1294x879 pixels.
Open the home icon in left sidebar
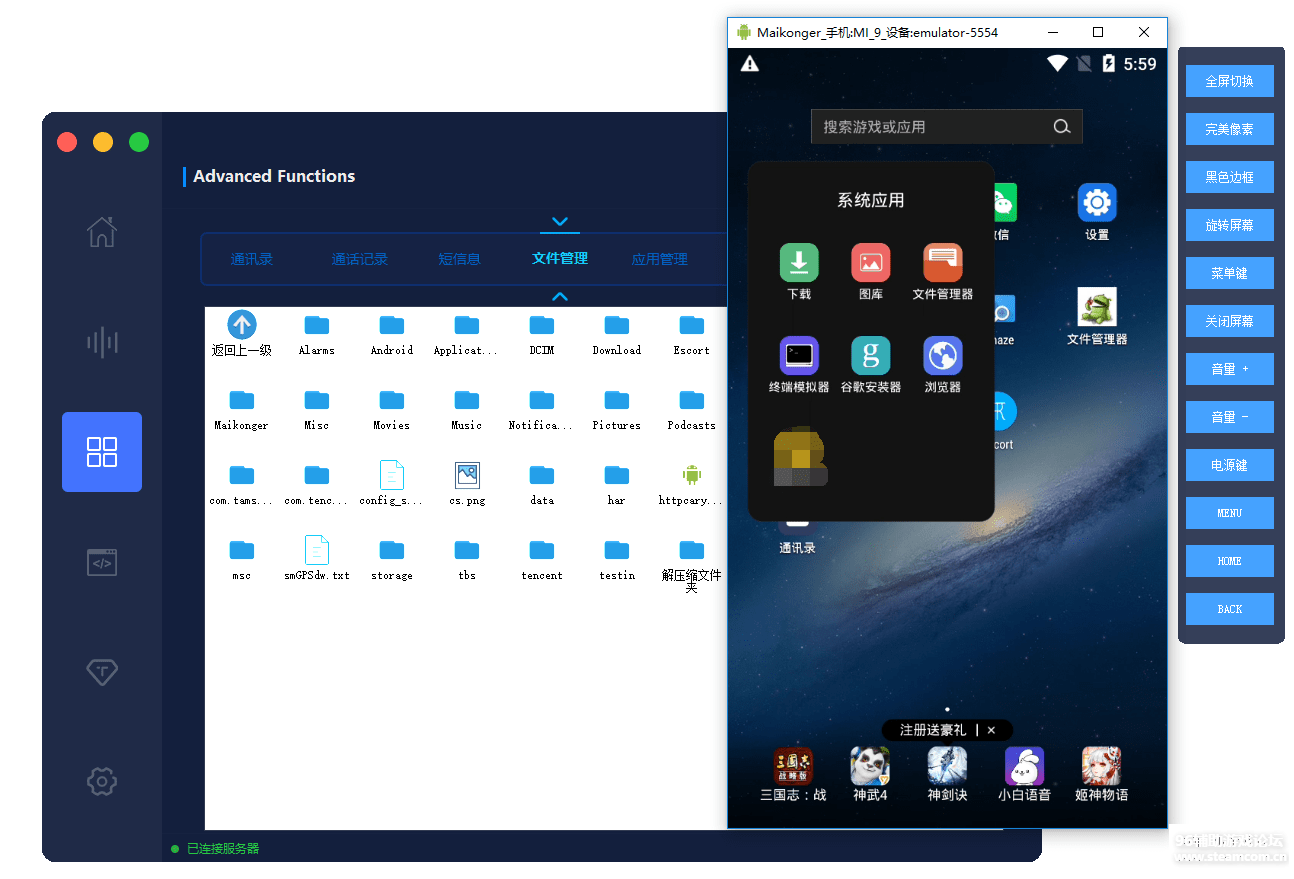pos(102,232)
